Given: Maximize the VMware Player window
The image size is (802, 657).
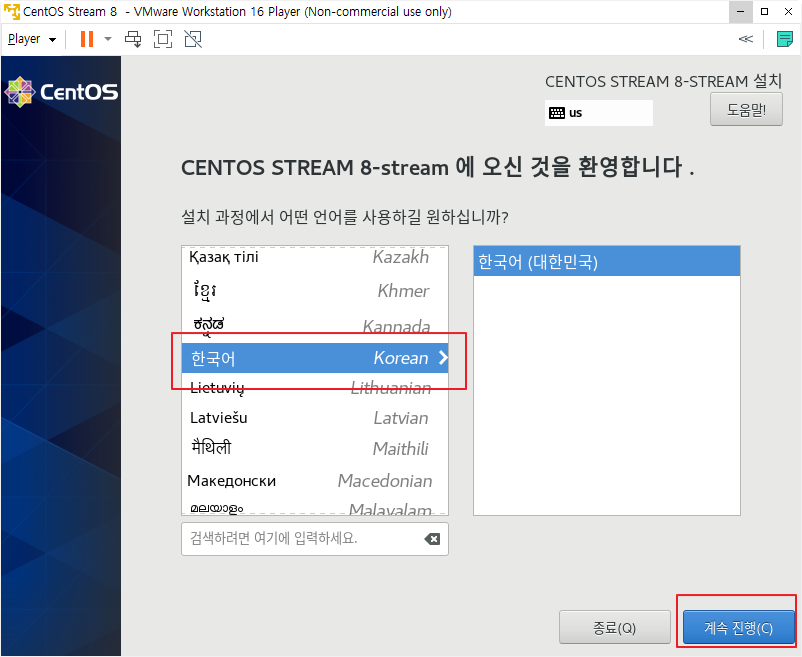Looking at the screenshot, I should pos(765,11).
